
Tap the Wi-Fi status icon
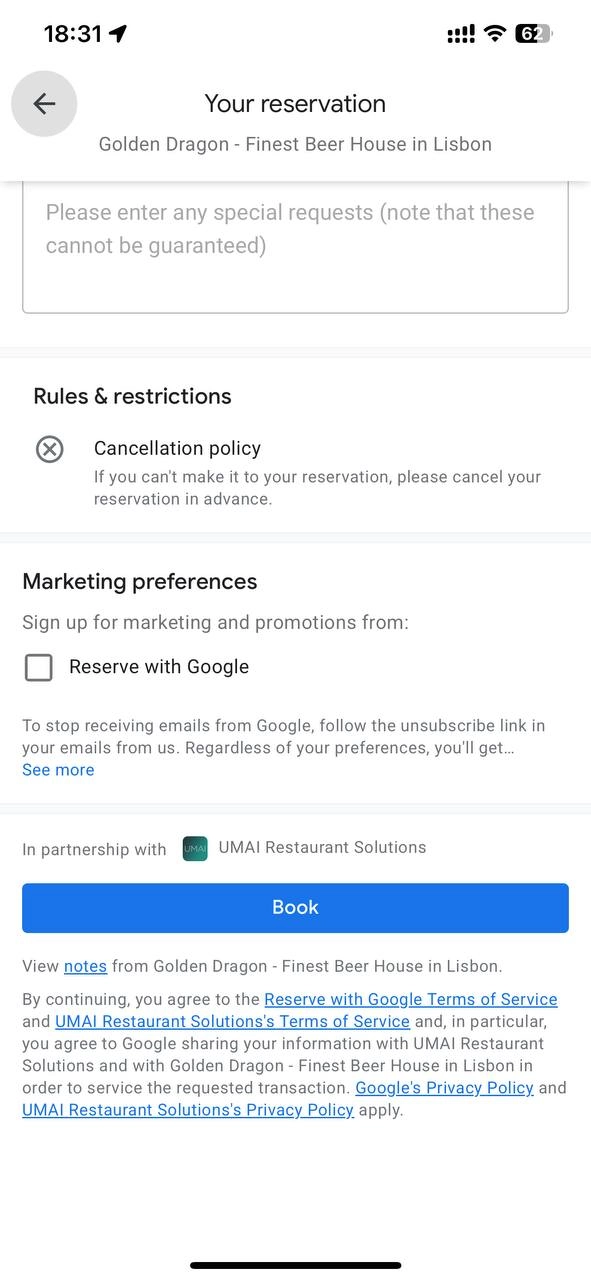(494, 34)
